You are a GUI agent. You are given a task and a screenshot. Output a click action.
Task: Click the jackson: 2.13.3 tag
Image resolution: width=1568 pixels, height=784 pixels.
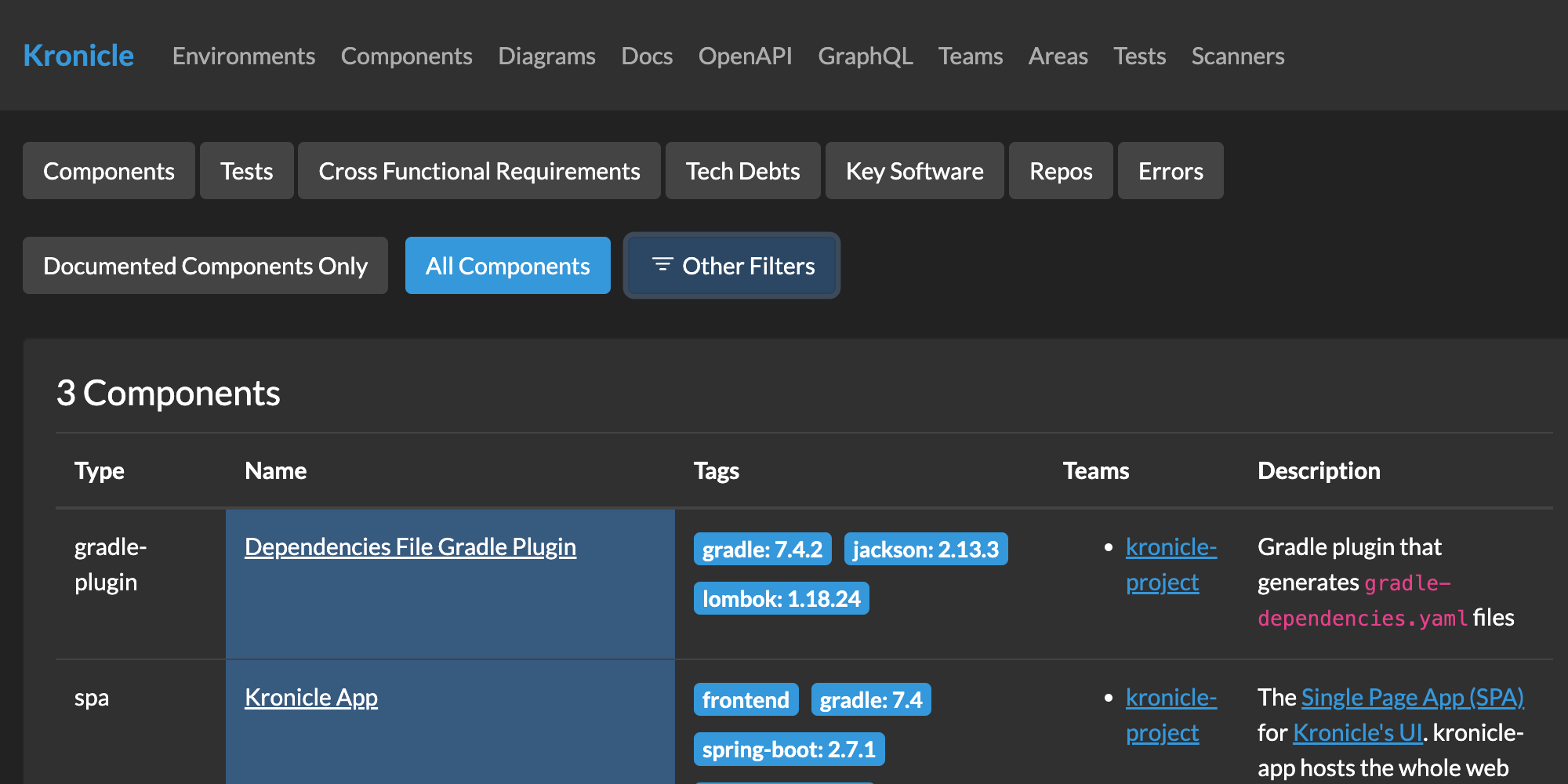click(925, 550)
